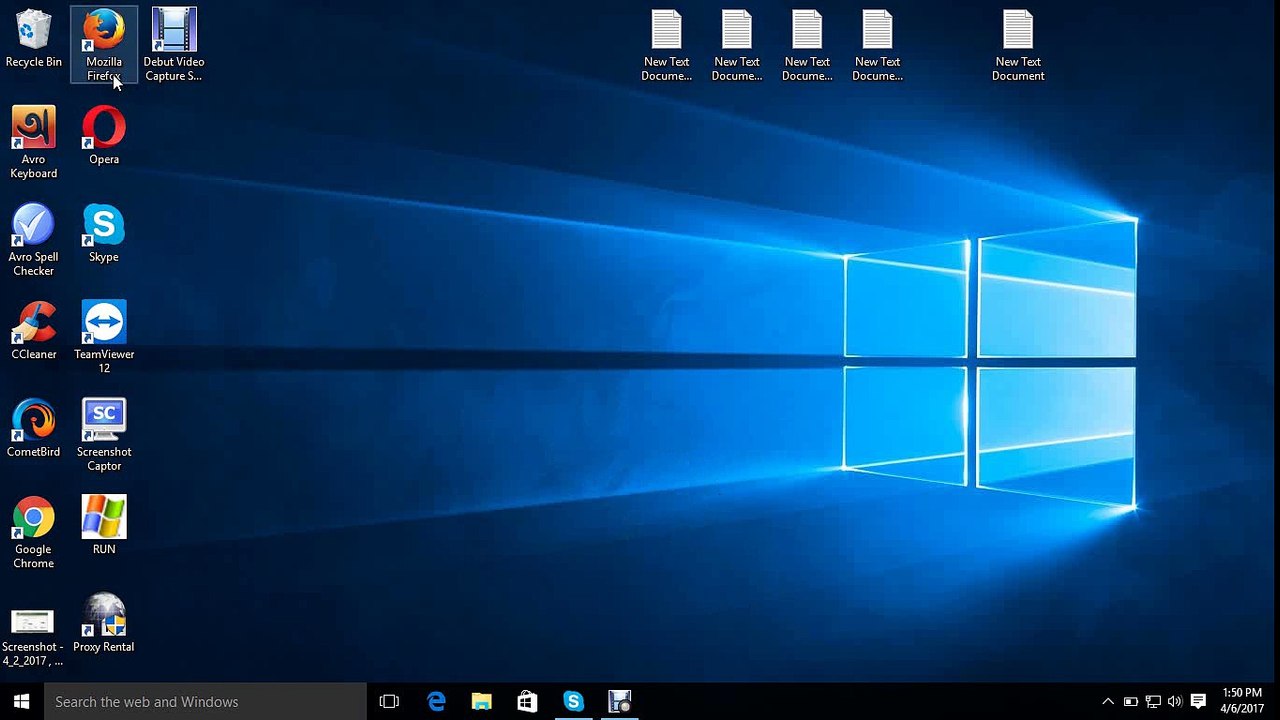Select the Opera browser desktop shortcut

pyautogui.click(x=104, y=136)
